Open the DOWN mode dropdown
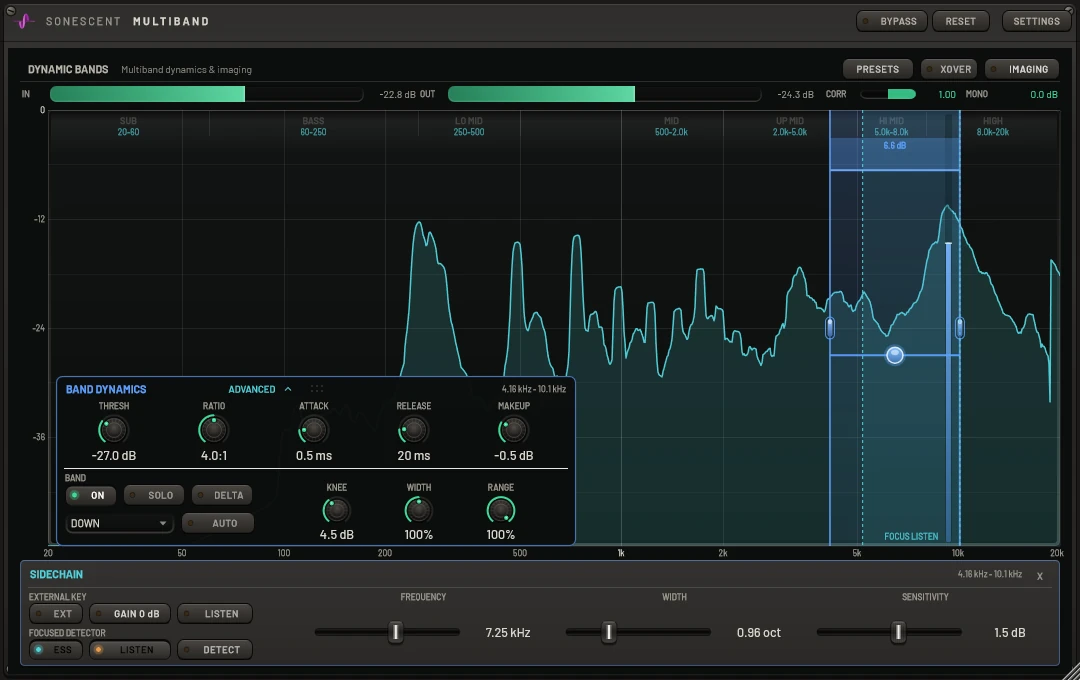The height and width of the screenshot is (680, 1080). point(119,524)
